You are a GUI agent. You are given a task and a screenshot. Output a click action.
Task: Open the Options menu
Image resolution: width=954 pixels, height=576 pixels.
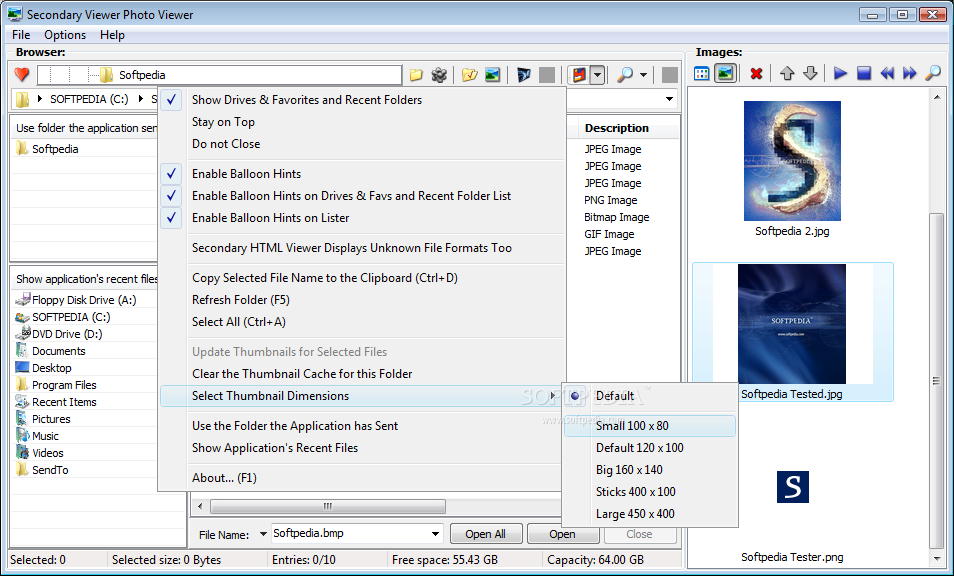tap(64, 35)
